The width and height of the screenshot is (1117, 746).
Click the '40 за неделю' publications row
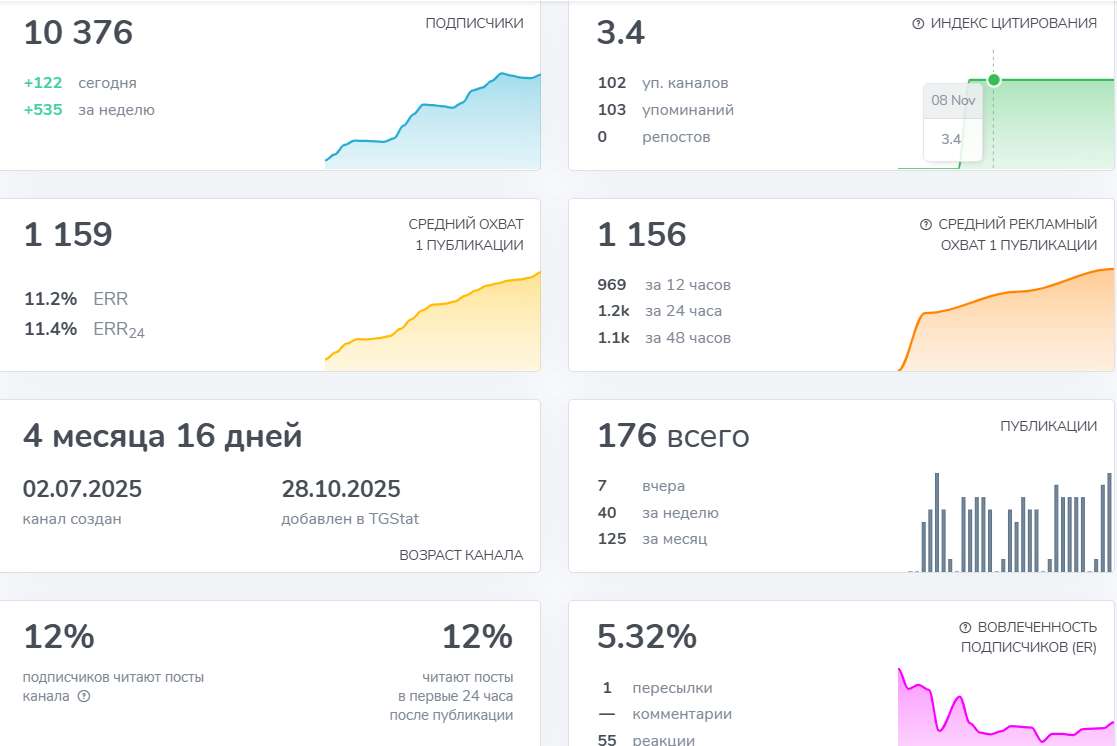tap(658, 512)
